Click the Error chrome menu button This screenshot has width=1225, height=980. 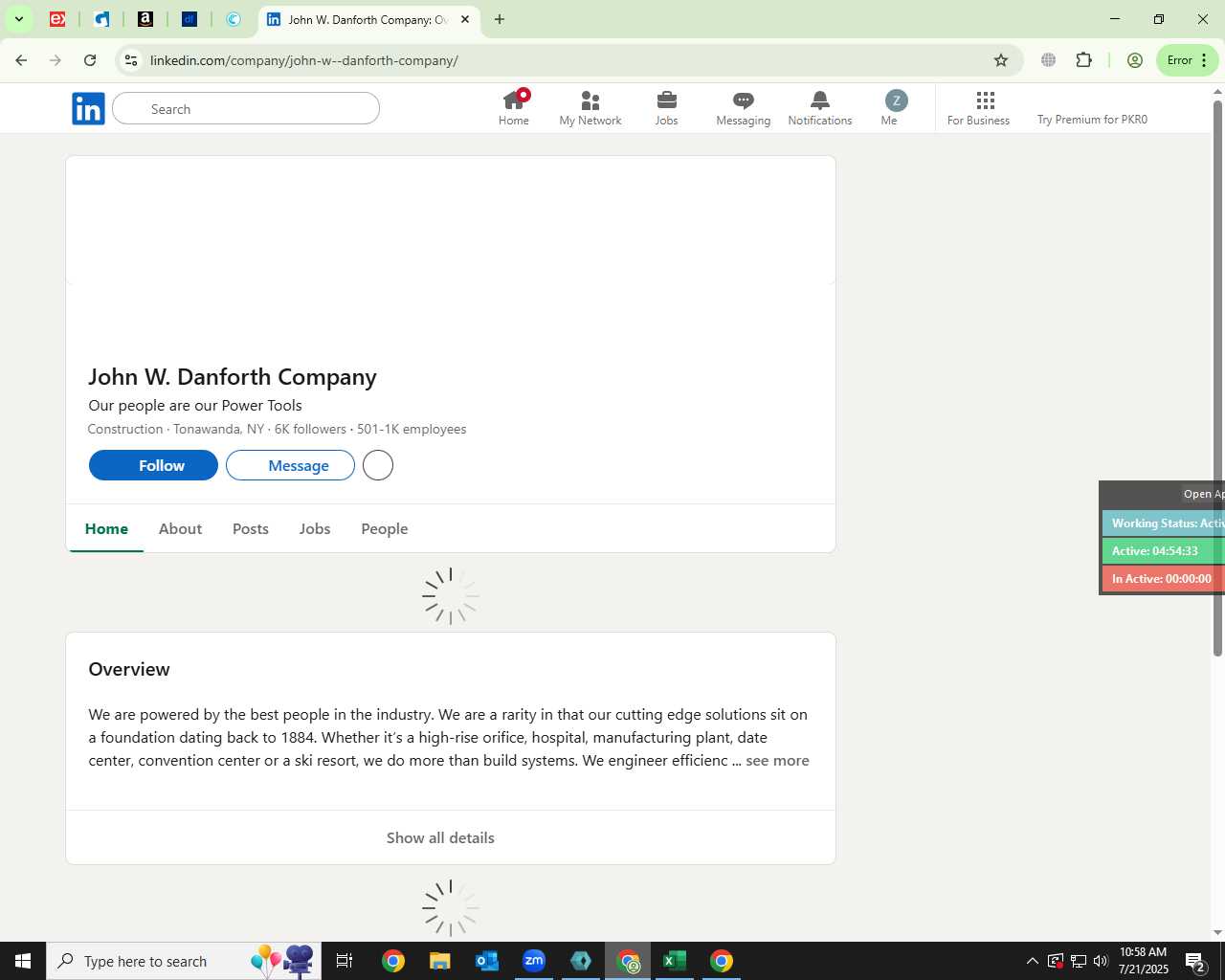(1188, 60)
